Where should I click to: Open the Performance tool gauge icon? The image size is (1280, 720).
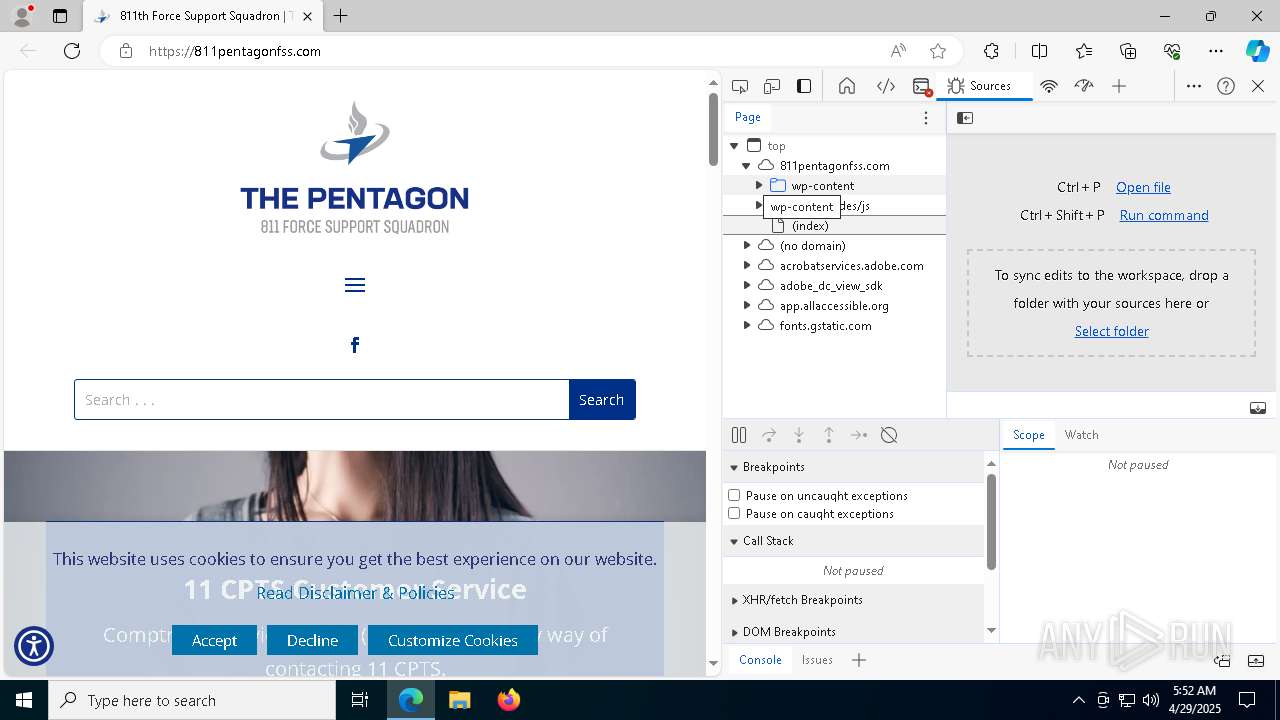pyautogui.click(x=1084, y=86)
